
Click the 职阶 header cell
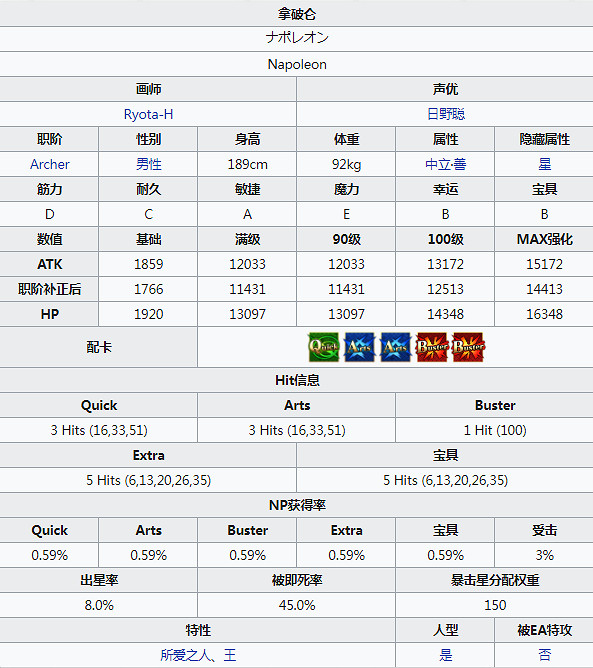pos(49,139)
